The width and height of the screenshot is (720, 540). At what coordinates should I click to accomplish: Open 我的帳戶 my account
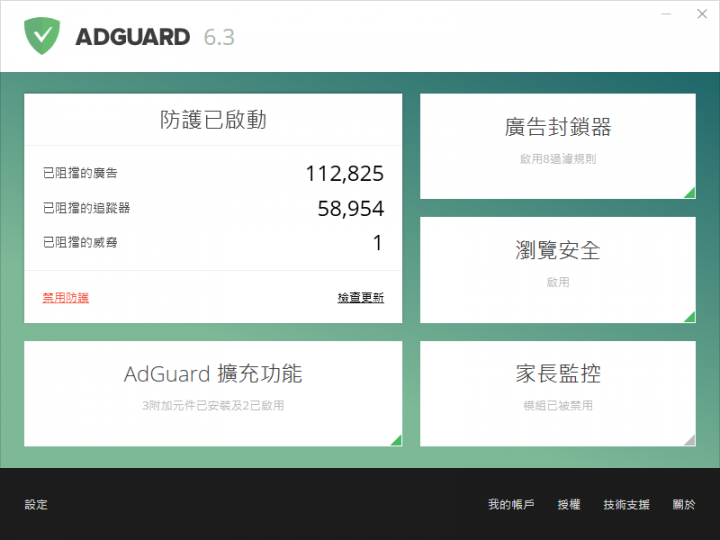coord(511,504)
